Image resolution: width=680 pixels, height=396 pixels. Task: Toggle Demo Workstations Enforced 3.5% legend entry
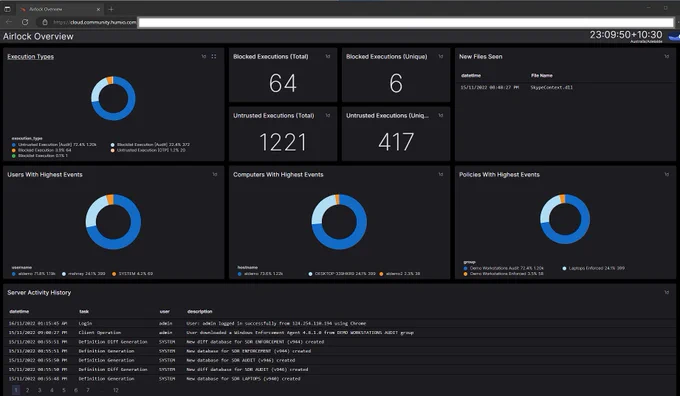click(x=503, y=274)
